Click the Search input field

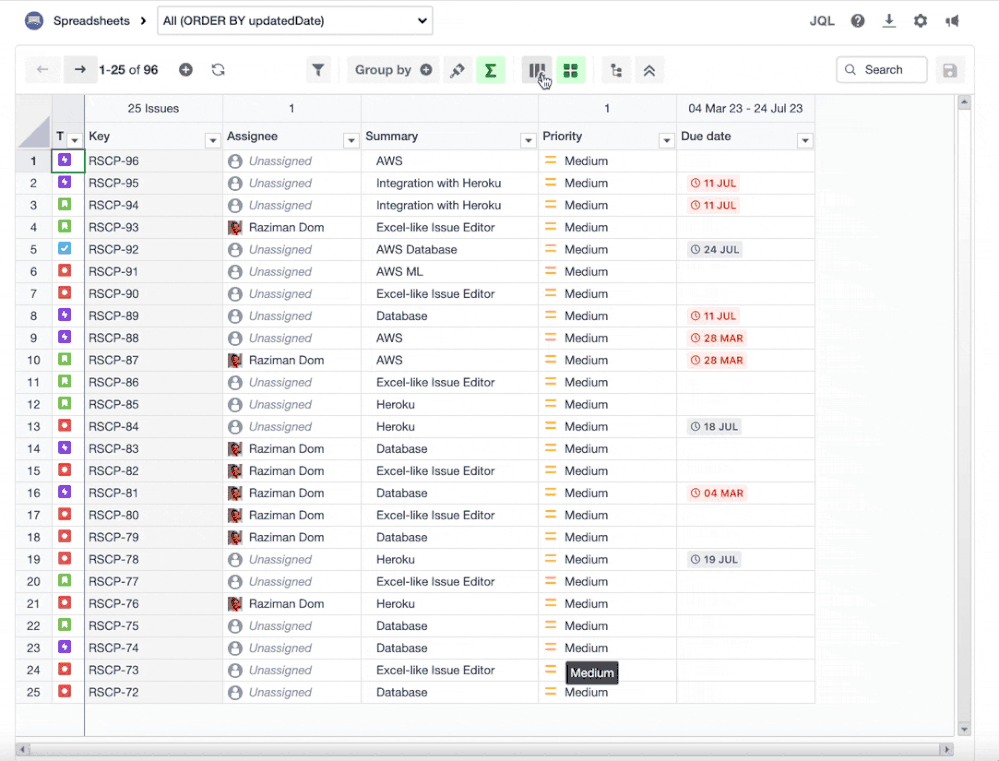(882, 69)
